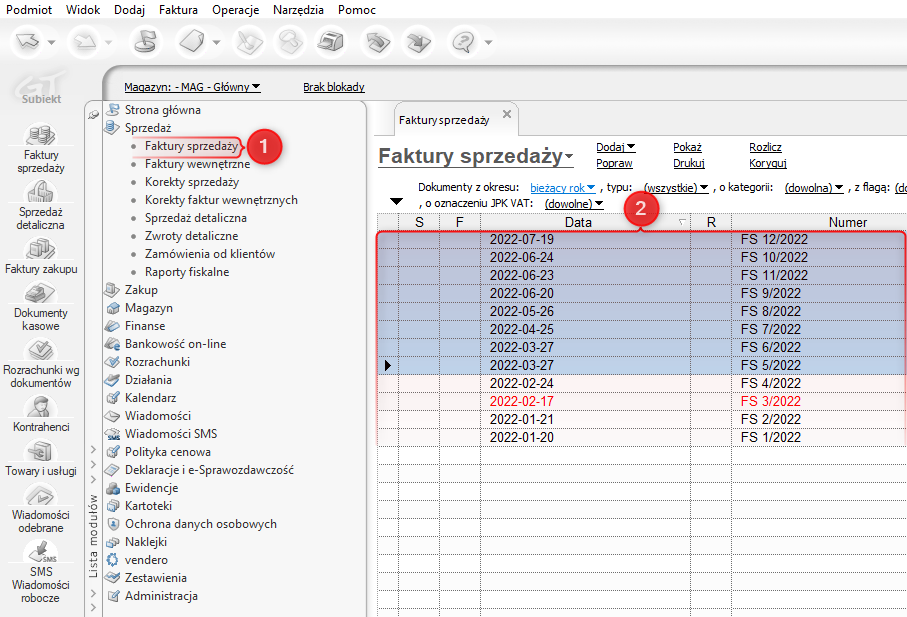The image size is (907, 617).
Task: Open the Faktura menu
Action: click(x=178, y=9)
